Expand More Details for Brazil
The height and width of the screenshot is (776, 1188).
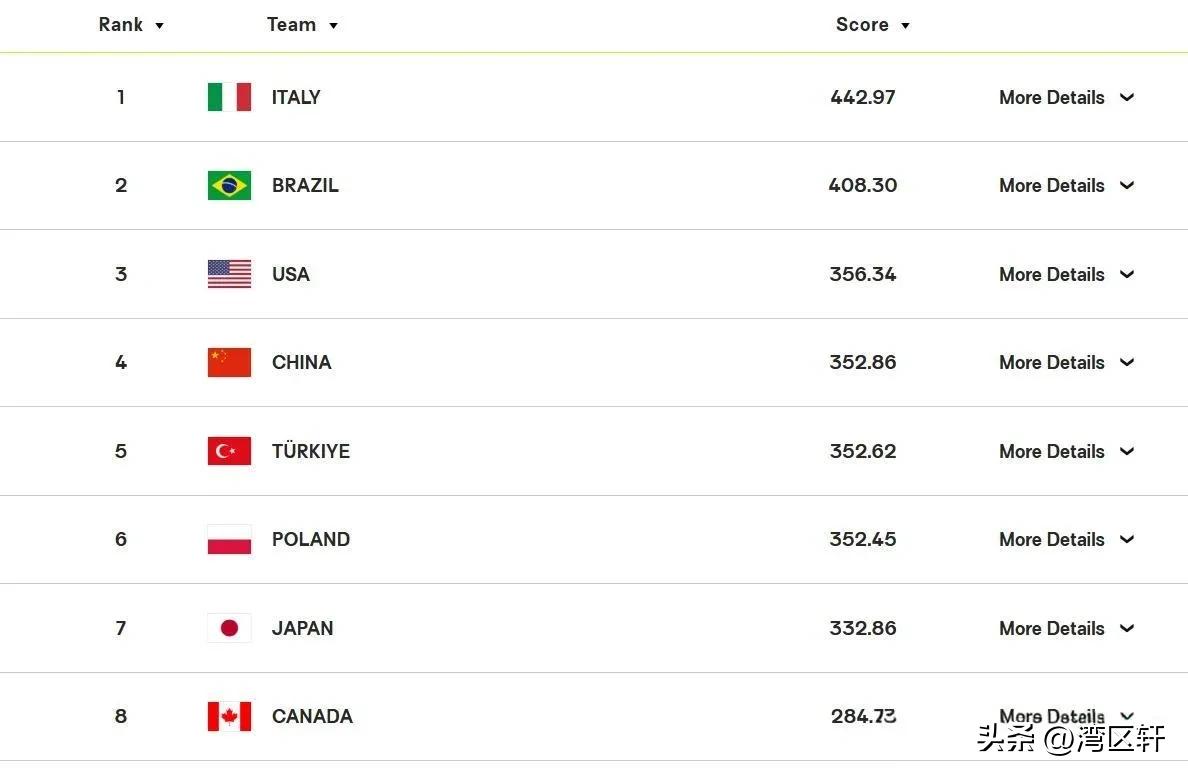(1066, 186)
